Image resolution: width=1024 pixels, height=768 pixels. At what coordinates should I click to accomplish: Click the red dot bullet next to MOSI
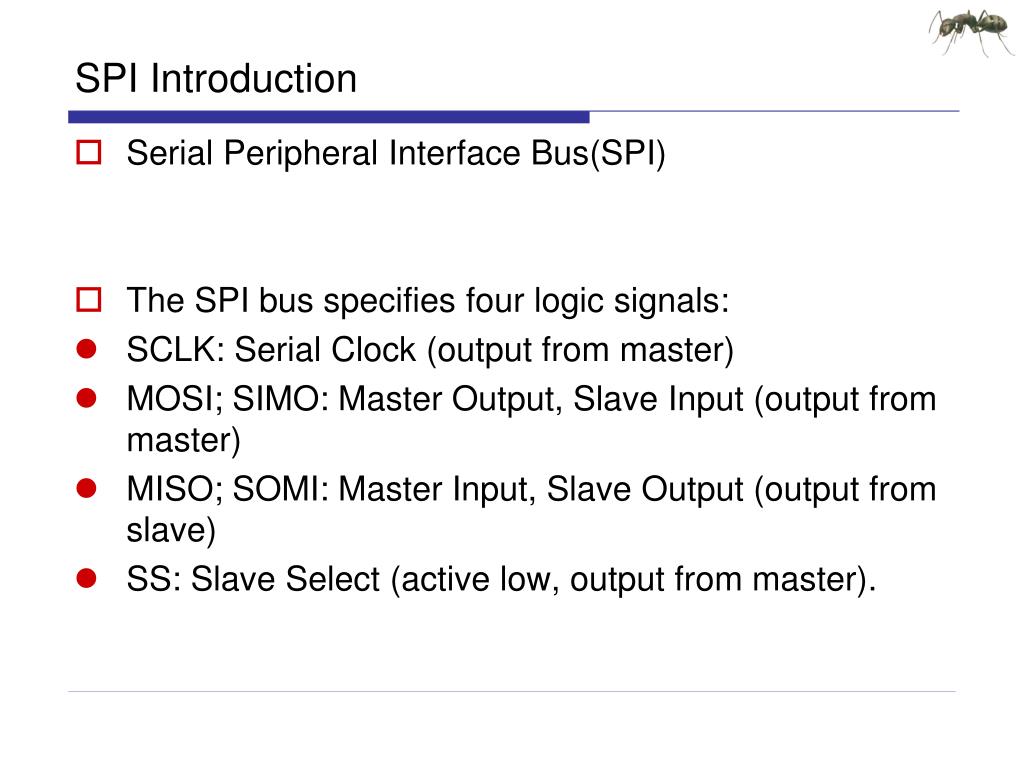pyautogui.click(x=86, y=398)
